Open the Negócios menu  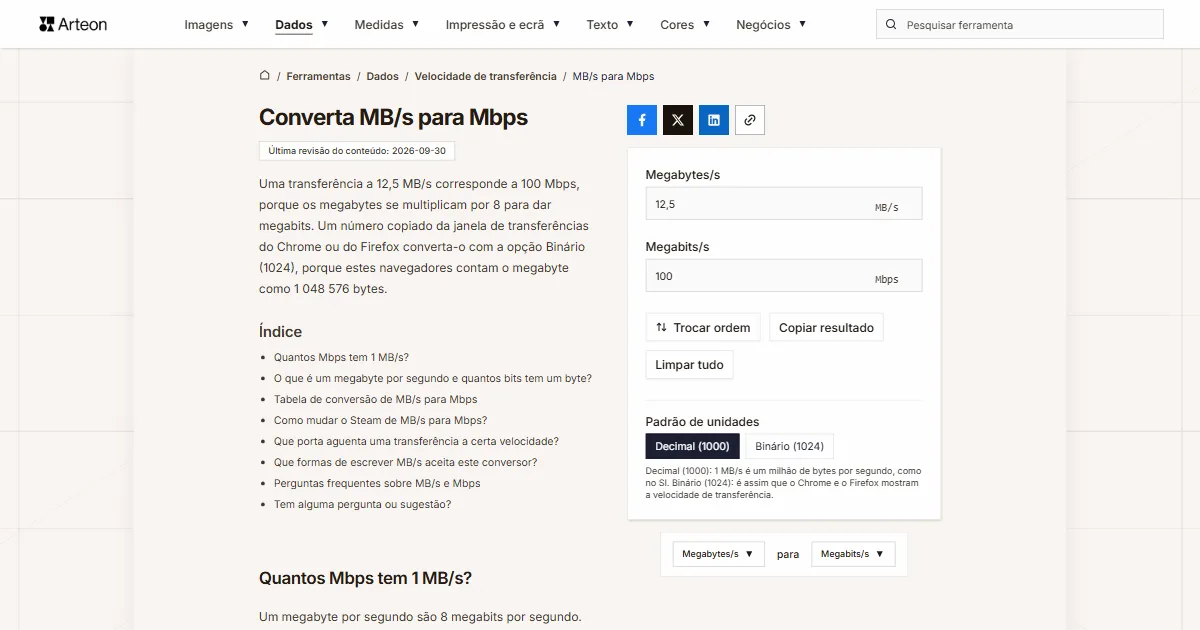point(771,25)
